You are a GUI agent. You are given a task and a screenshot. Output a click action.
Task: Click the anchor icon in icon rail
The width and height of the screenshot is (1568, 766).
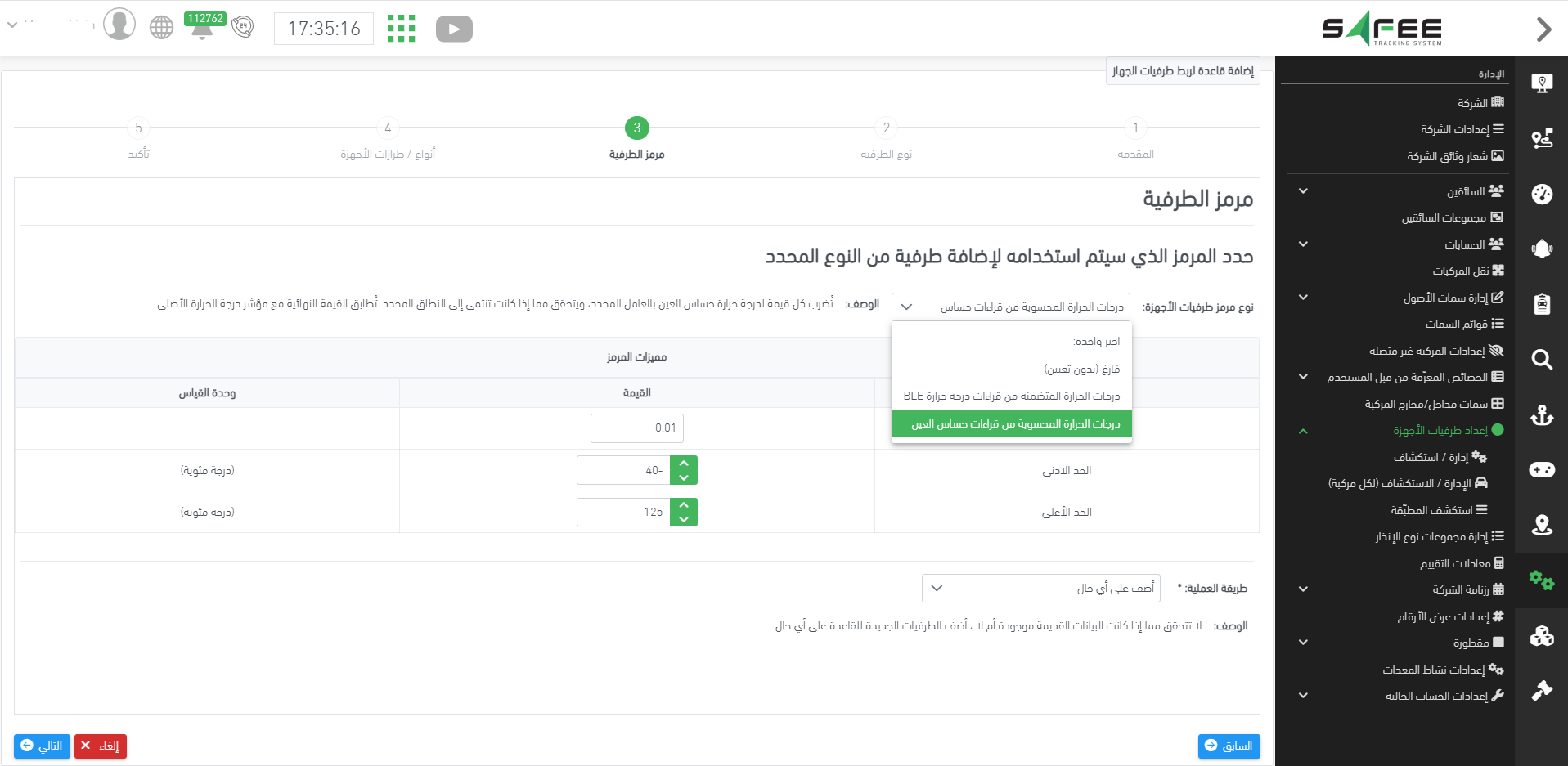click(x=1542, y=415)
